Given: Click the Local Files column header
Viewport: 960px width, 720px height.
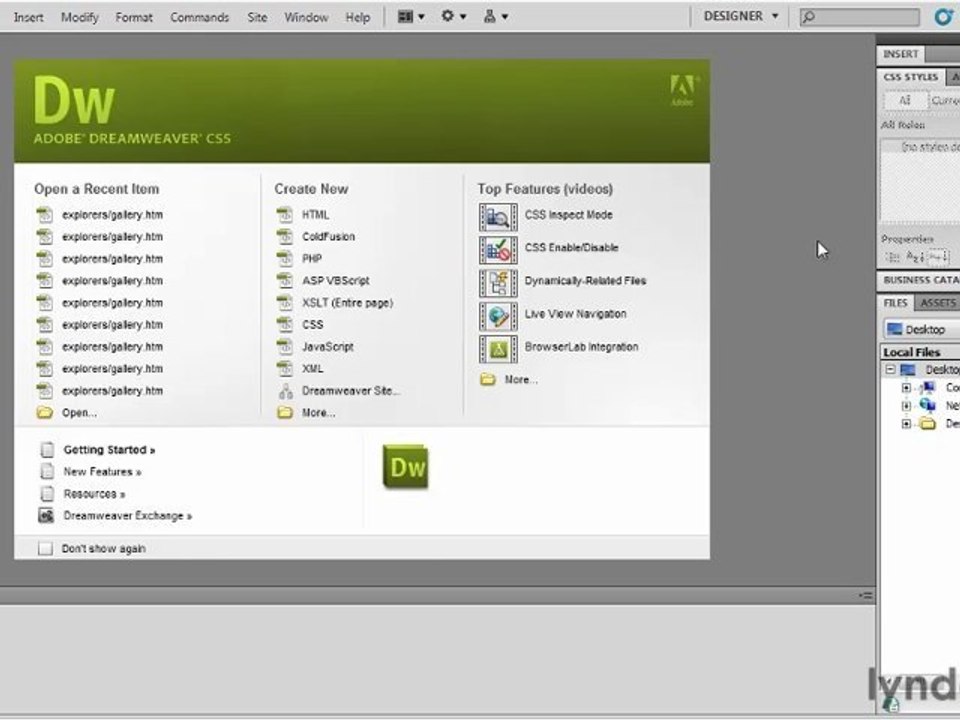Looking at the screenshot, I should click(x=920, y=352).
